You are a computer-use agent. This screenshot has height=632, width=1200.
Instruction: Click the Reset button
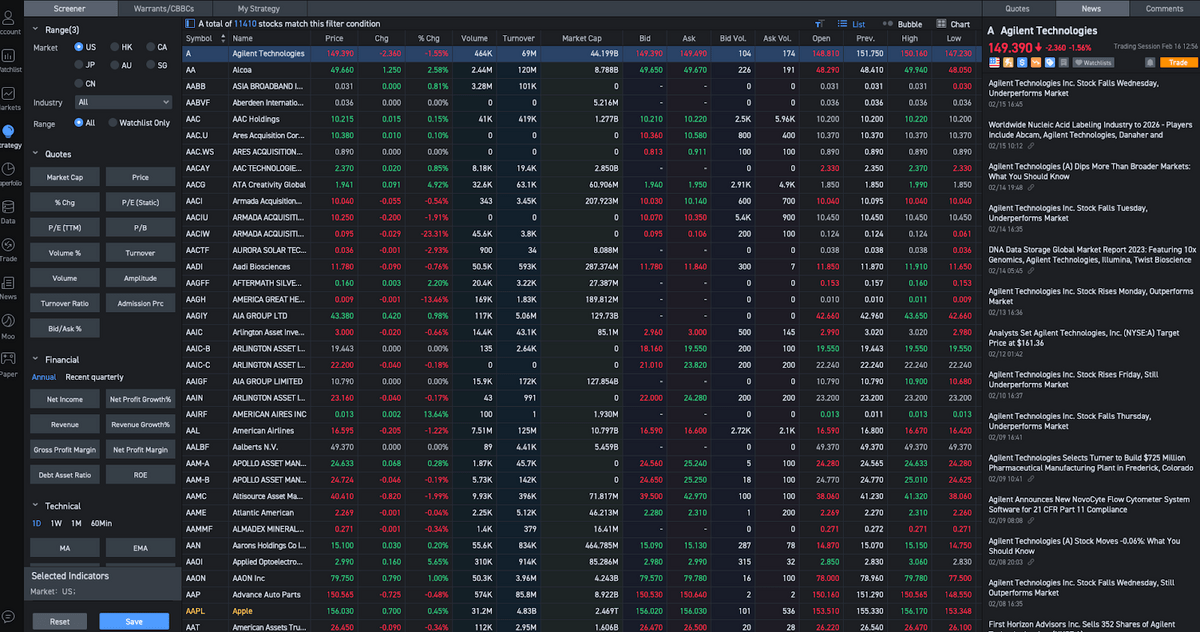point(60,621)
